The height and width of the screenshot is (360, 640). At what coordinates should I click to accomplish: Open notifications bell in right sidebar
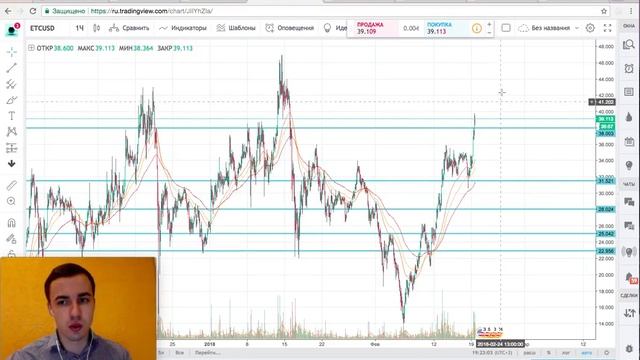(x=630, y=278)
